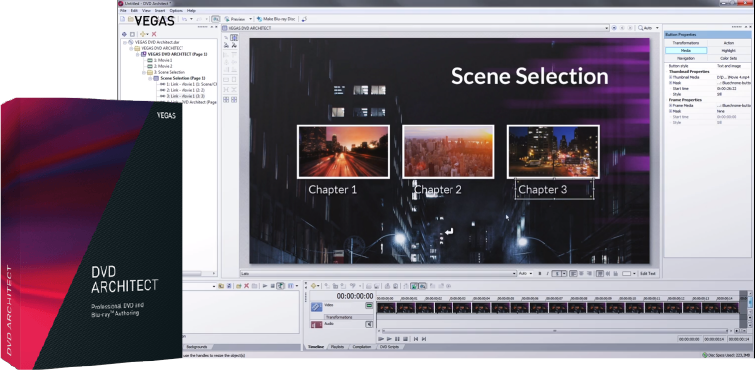This screenshot has width=755, height=370.
Task: Toggle Italic text formatting
Action: tap(547, 274)
